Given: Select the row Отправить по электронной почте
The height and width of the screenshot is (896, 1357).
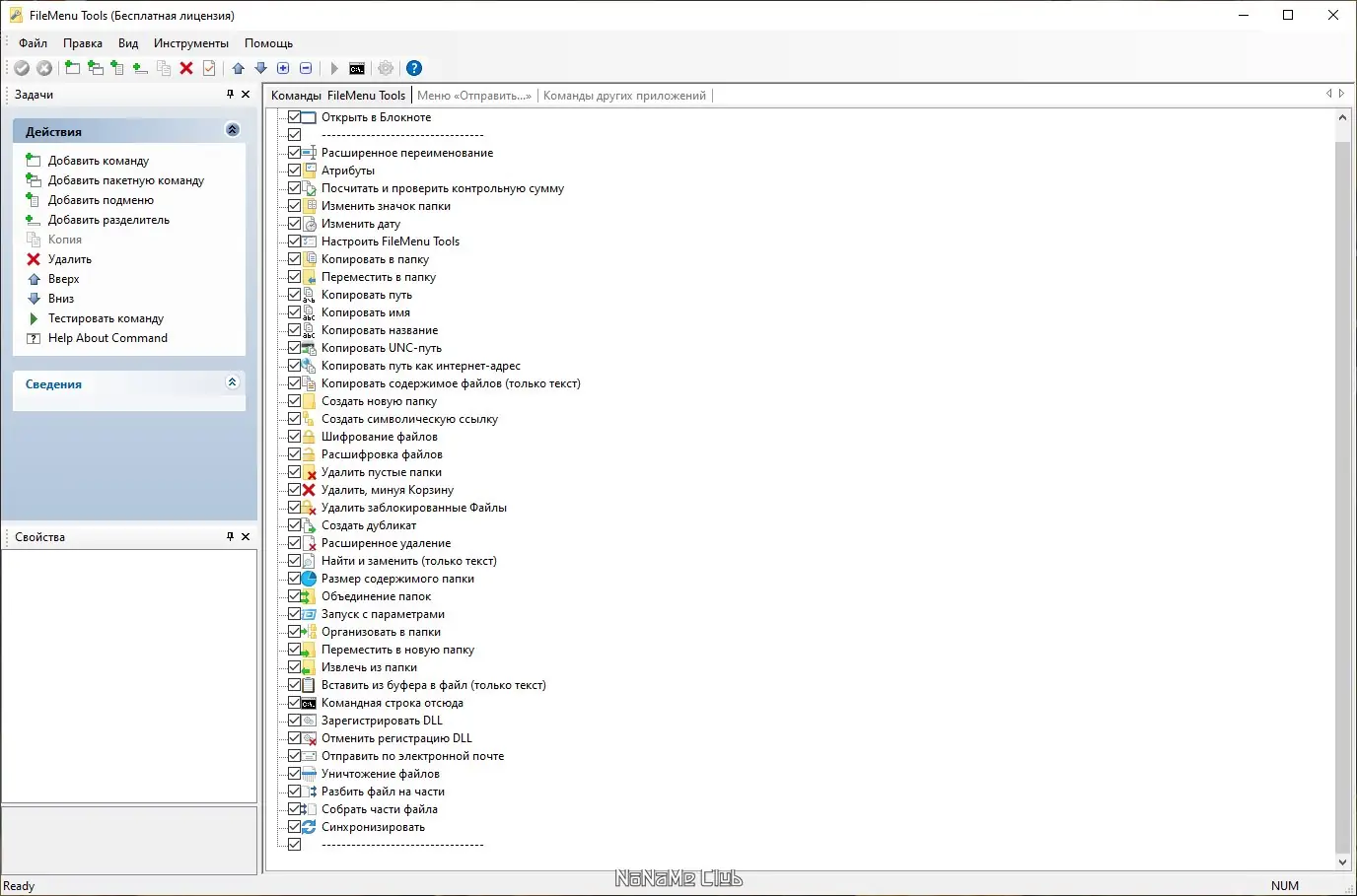Looking at the screenshot, I should click(412, 756).
